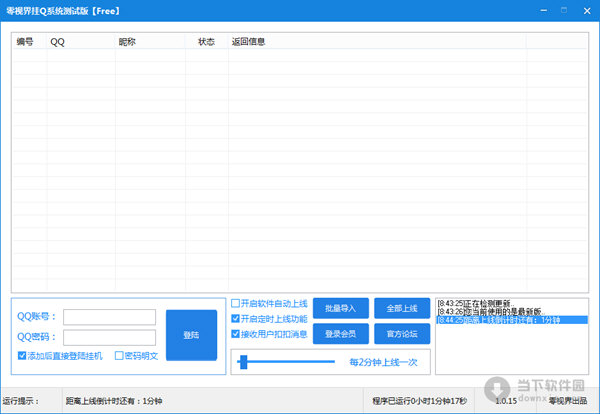The height and width of the screenshot is (414, 600).
Task: Click the QQ账号 input field
Action: pos(109,317)
